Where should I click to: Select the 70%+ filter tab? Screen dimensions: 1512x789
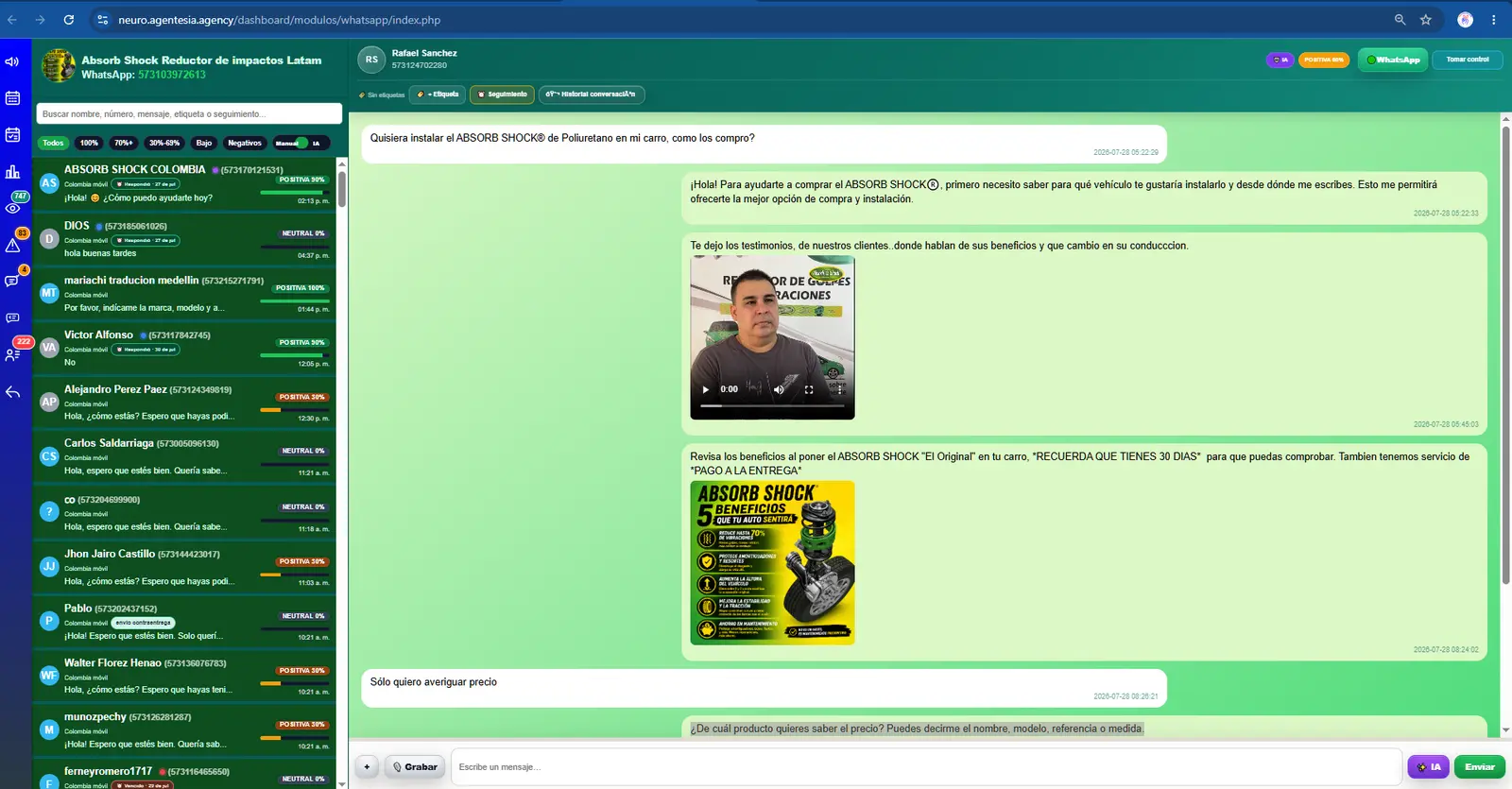[124, 144]
